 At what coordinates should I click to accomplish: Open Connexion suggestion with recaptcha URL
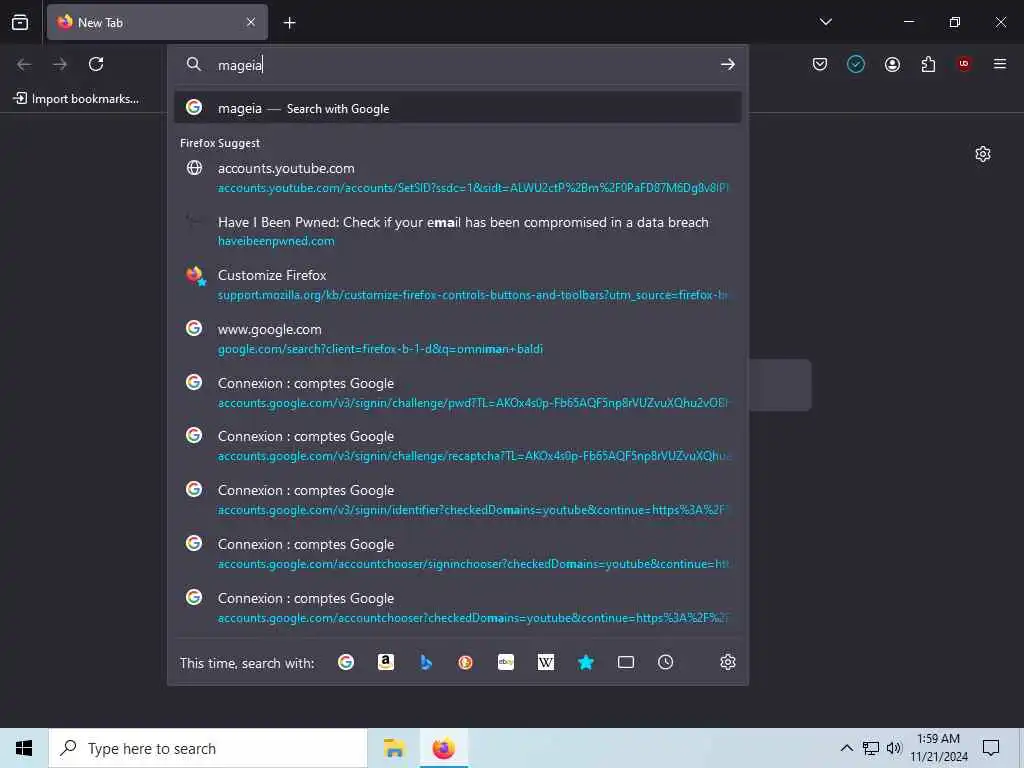point(457,446)
